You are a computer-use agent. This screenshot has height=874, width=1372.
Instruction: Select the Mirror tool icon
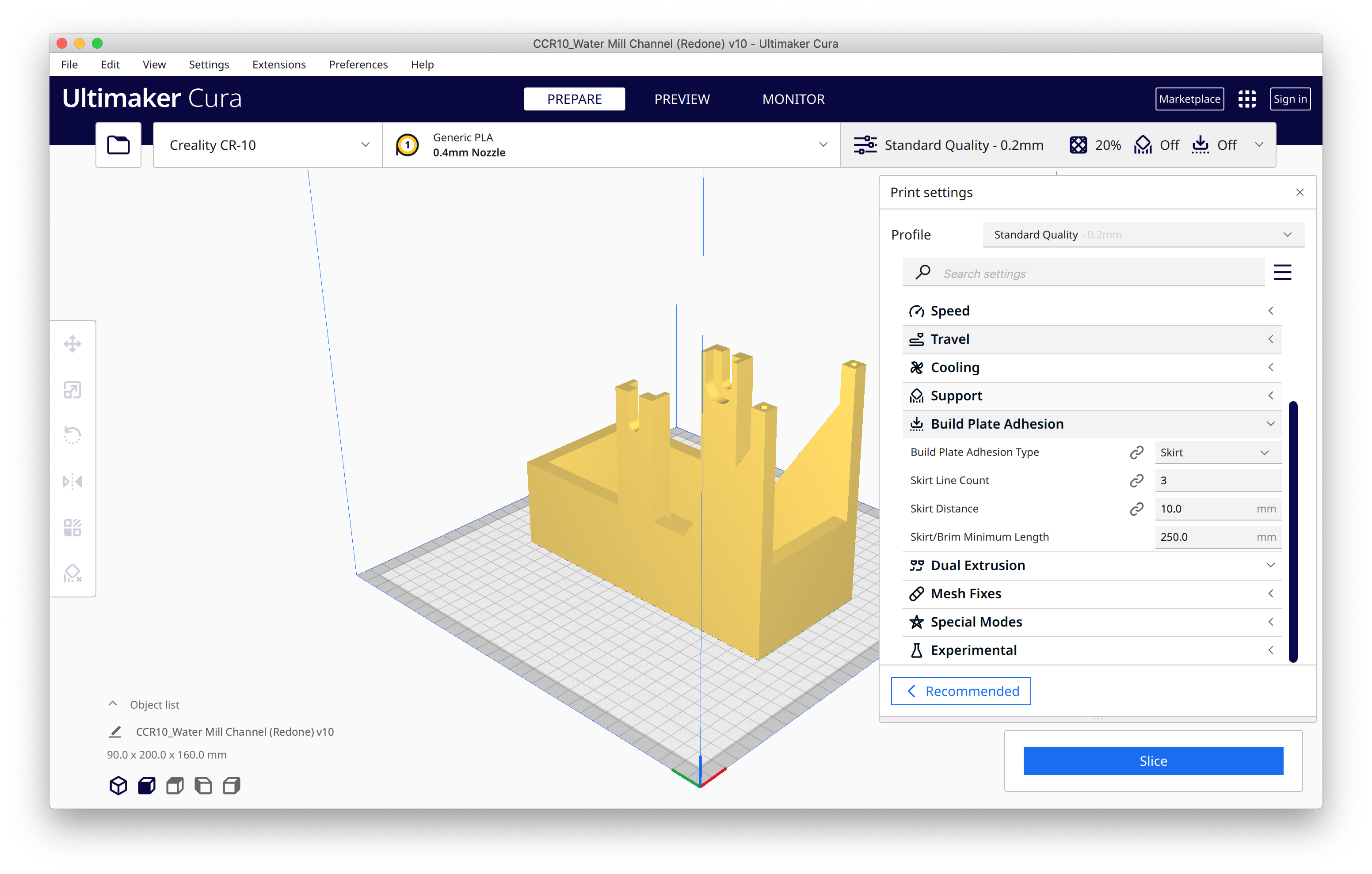click(x=72, y=482)
